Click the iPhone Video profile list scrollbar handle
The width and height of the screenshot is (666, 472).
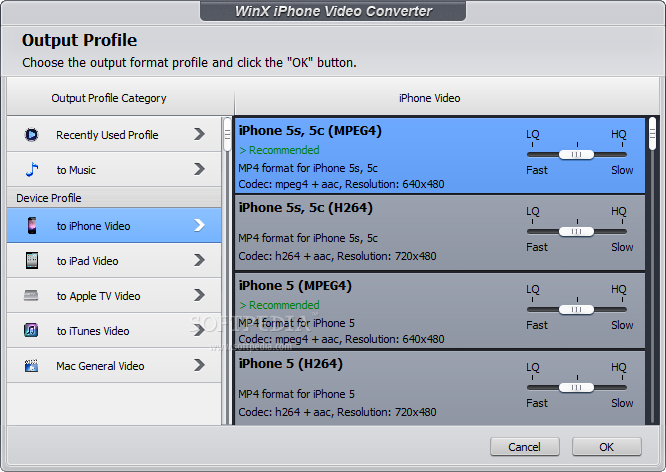(x=652, y=134)
